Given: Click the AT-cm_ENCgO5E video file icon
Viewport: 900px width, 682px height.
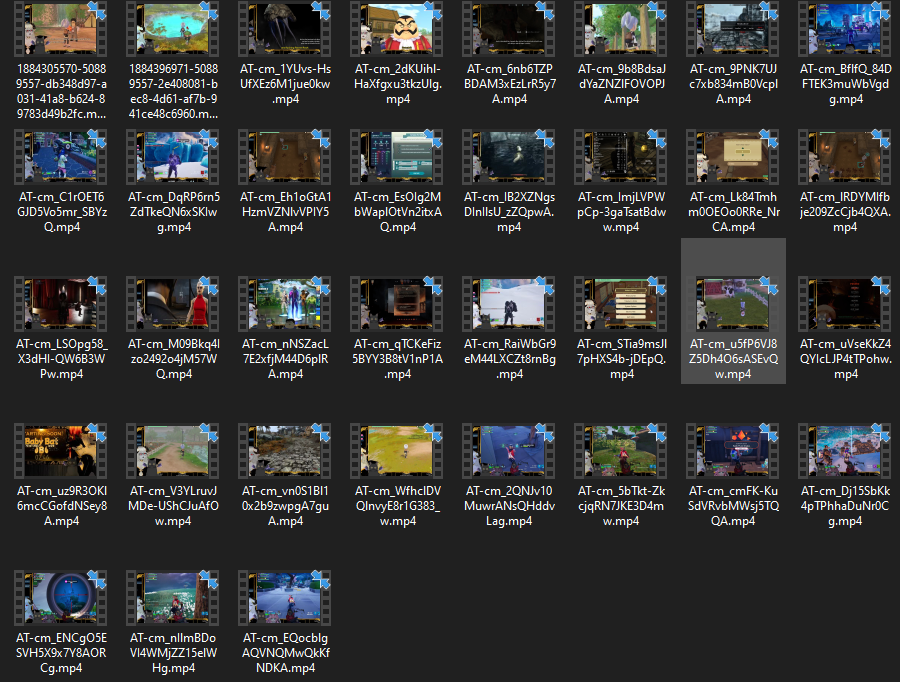Looking at the screenshot, I should (61, 600).
